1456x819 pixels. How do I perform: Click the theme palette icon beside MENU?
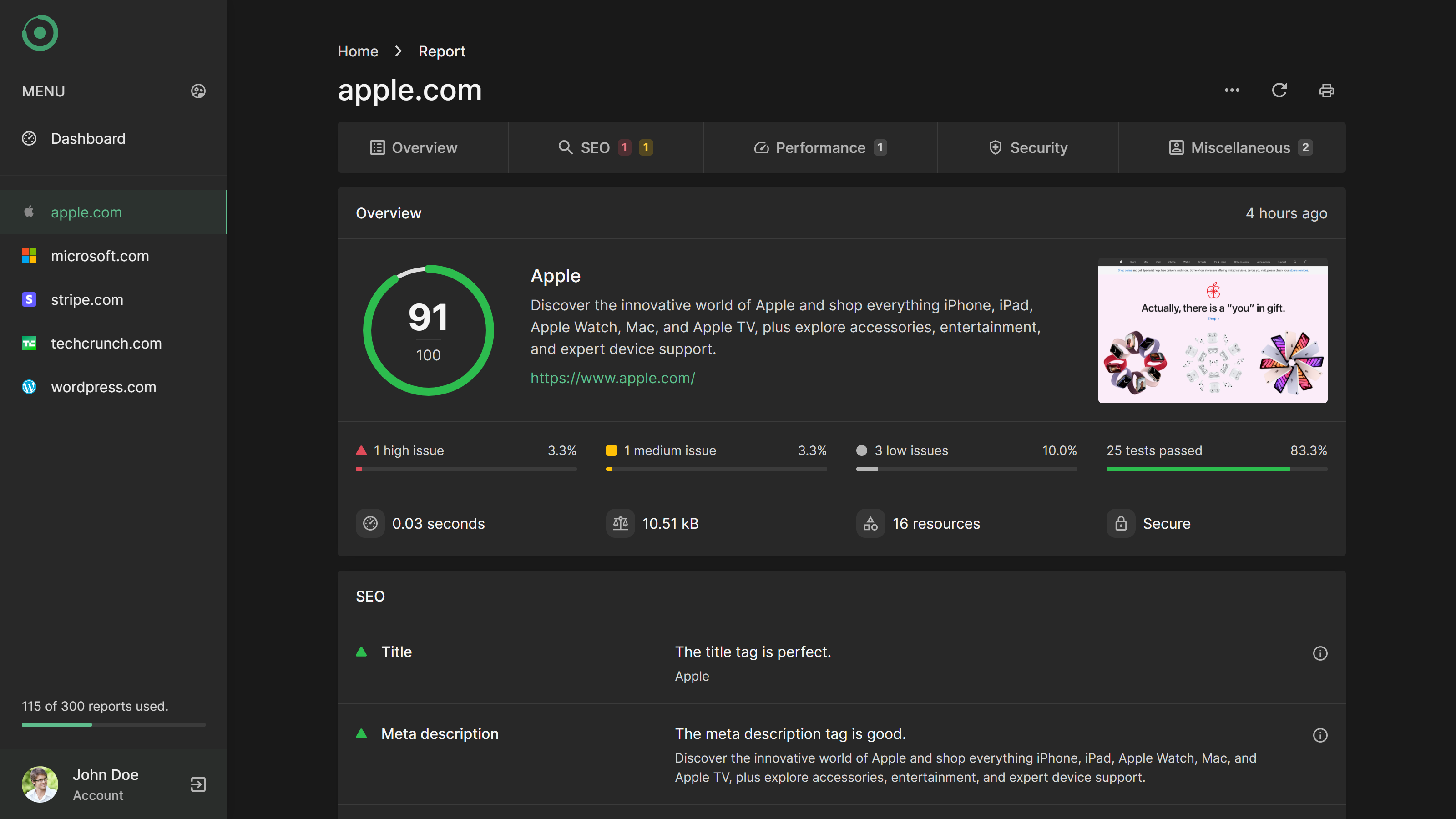coord(198,91)
